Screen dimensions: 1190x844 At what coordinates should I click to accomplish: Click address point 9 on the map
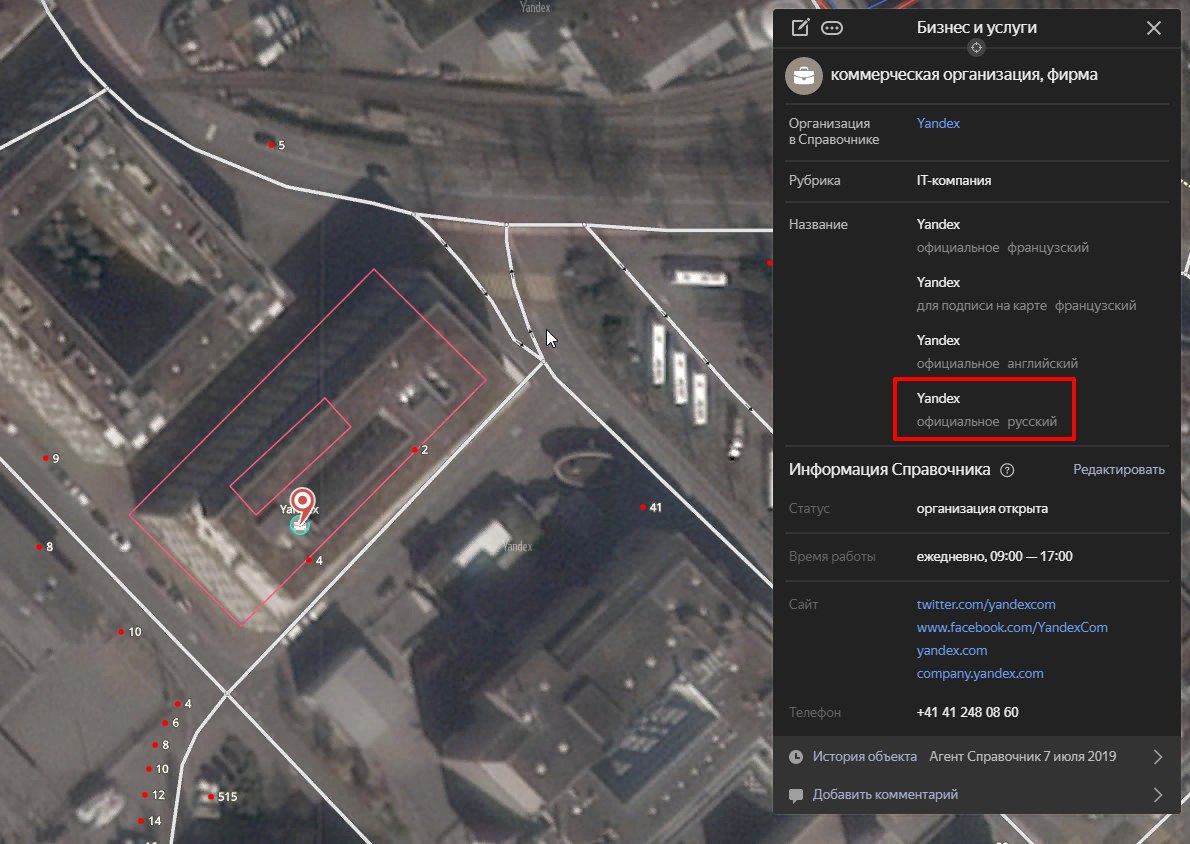coord(46,458)
